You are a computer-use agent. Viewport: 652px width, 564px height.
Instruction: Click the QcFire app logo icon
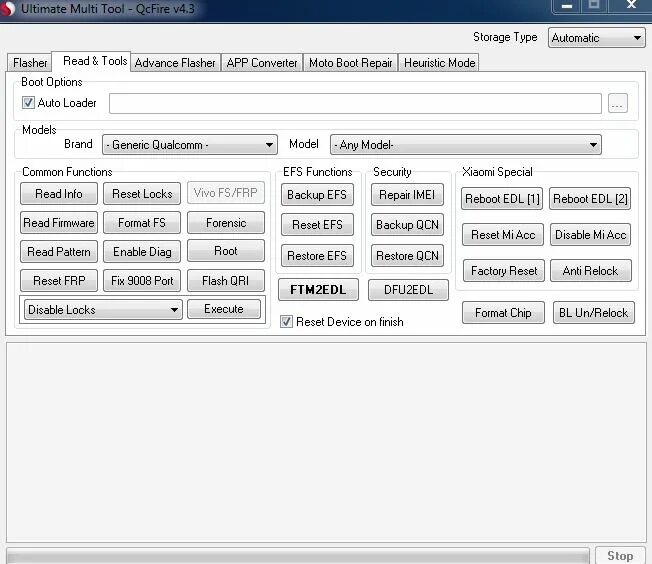click(x=7, y=9)
